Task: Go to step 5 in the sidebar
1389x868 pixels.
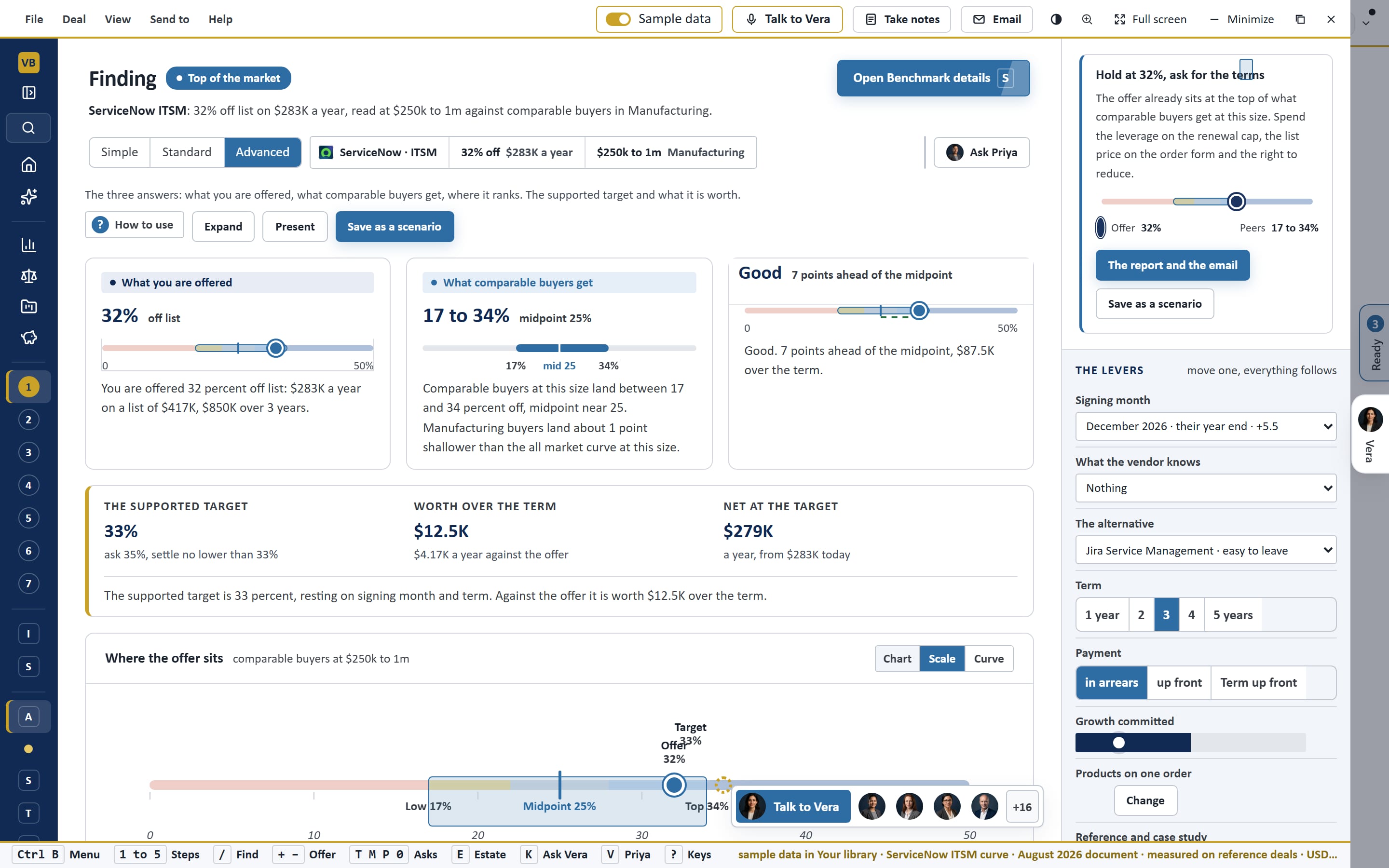Action: (x=28, y=518)
